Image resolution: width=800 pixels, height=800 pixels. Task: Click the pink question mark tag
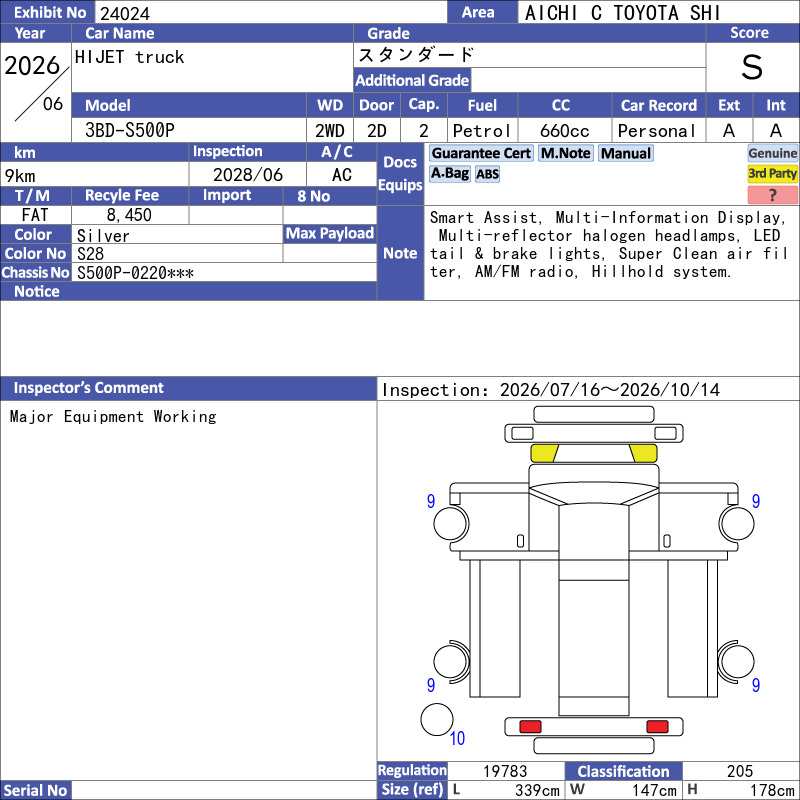tap(772, 195)
